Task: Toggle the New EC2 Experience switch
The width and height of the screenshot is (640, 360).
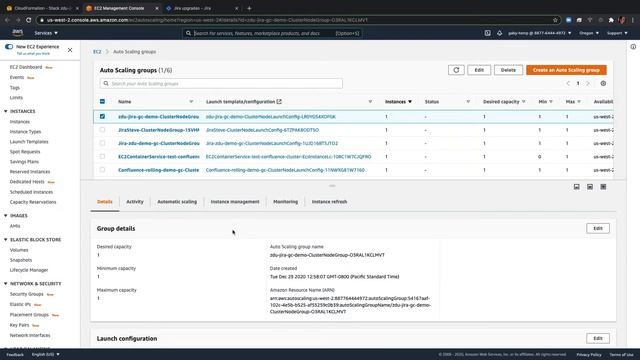Action: (9, 47)
